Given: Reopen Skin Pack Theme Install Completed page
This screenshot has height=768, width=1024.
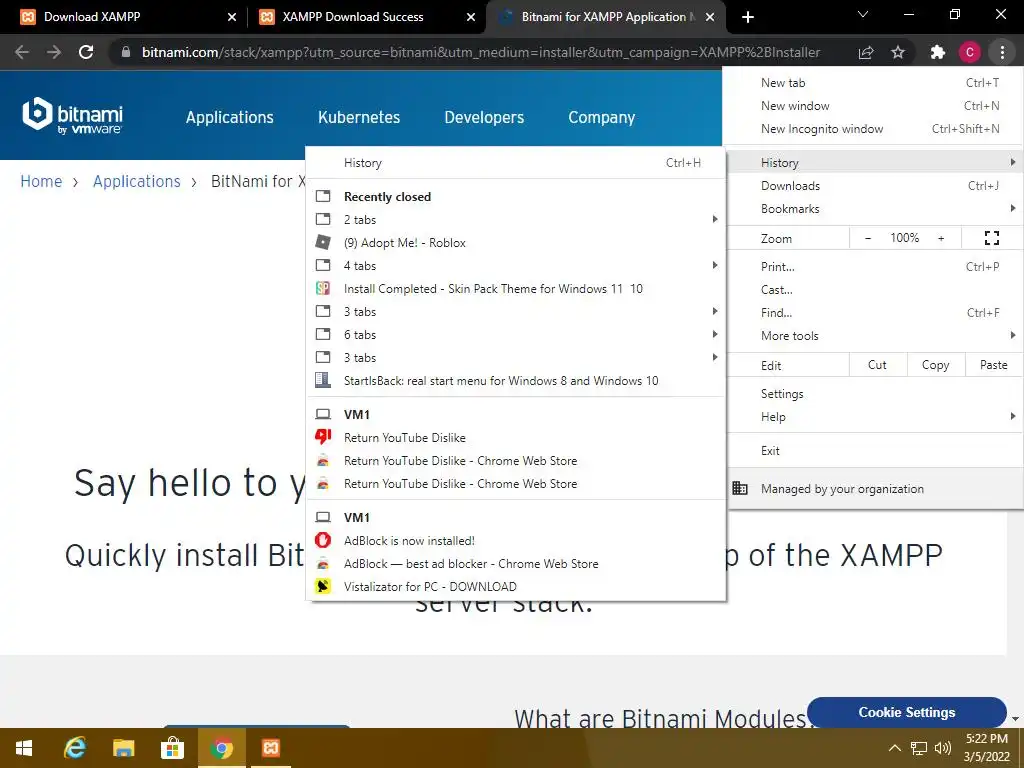Looking at the screenshot, I should pyautogui.click(x=516, y=289).
